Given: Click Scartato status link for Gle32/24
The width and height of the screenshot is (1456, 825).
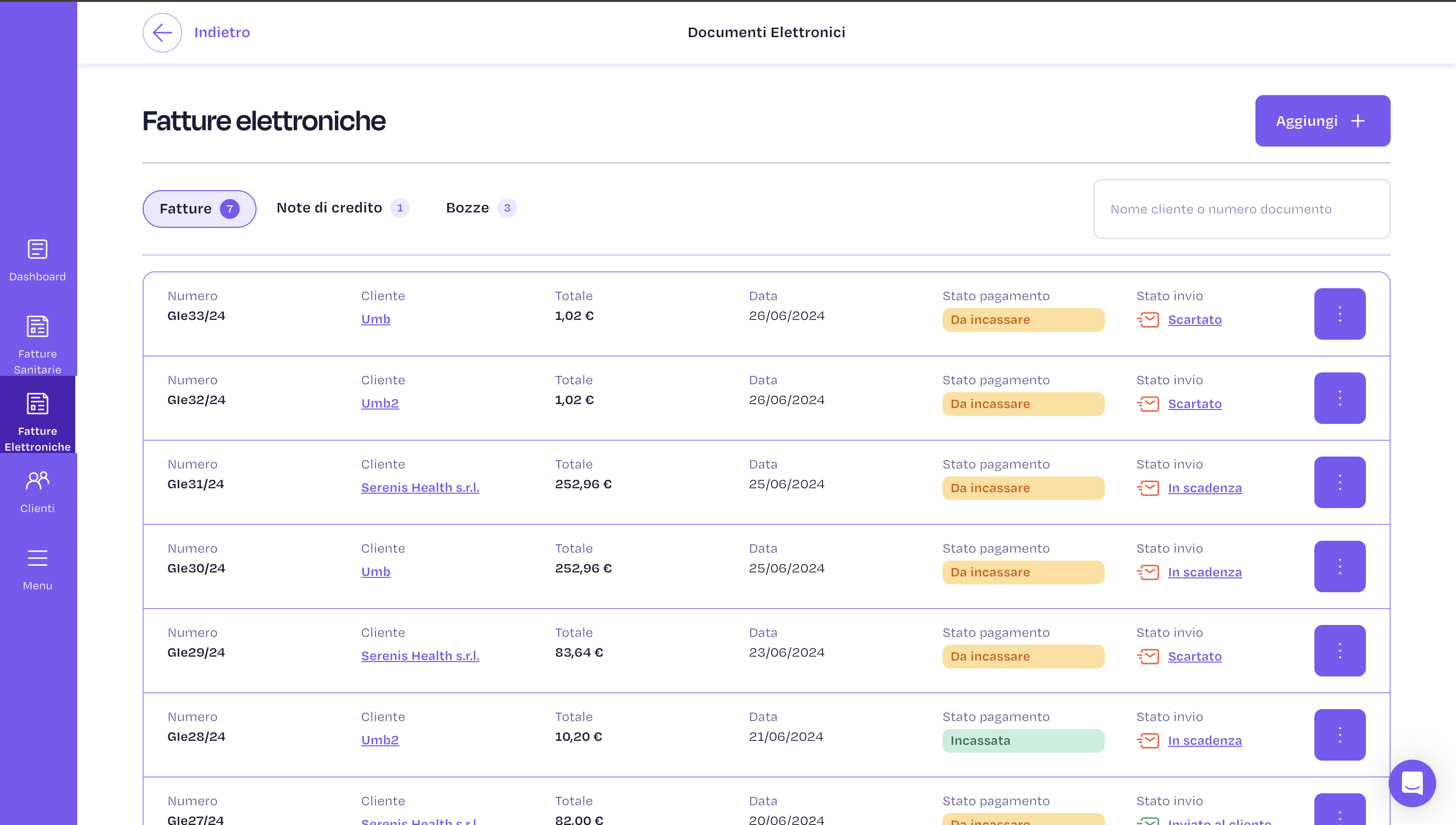Looking at the screenshot, I should [x=1194, y=404].
